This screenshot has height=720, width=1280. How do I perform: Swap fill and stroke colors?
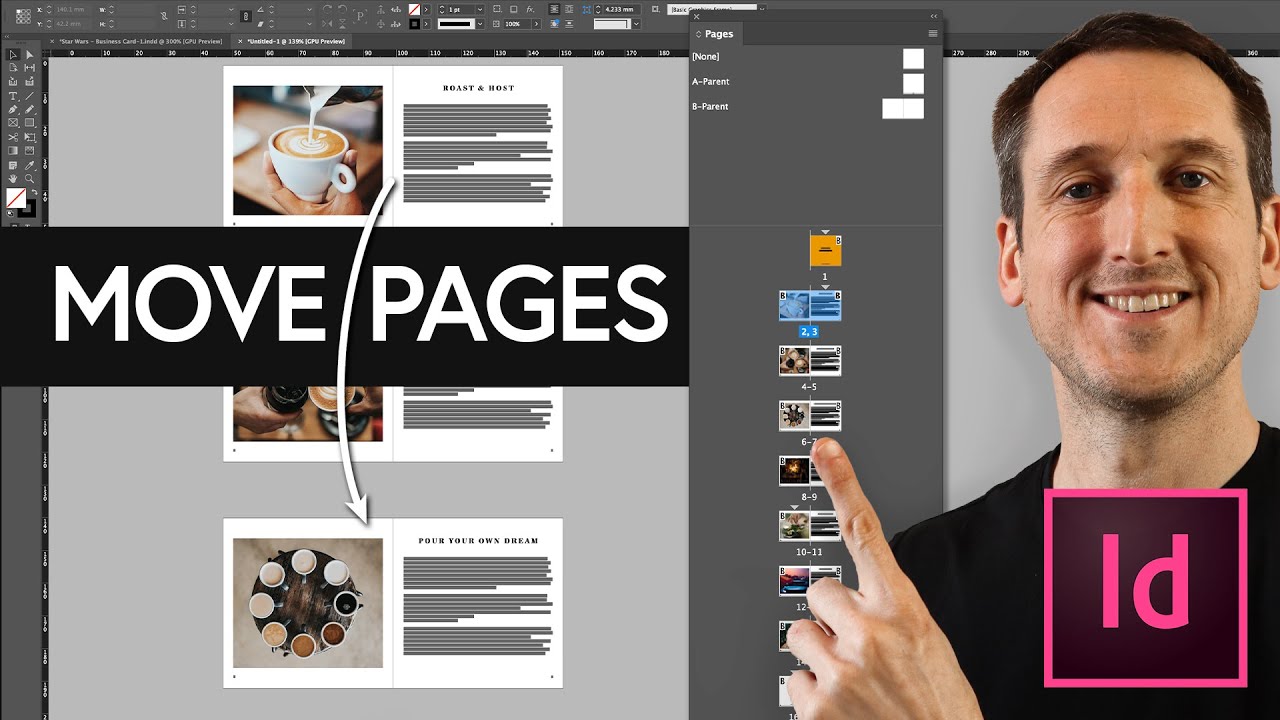(x=34, y=192)
